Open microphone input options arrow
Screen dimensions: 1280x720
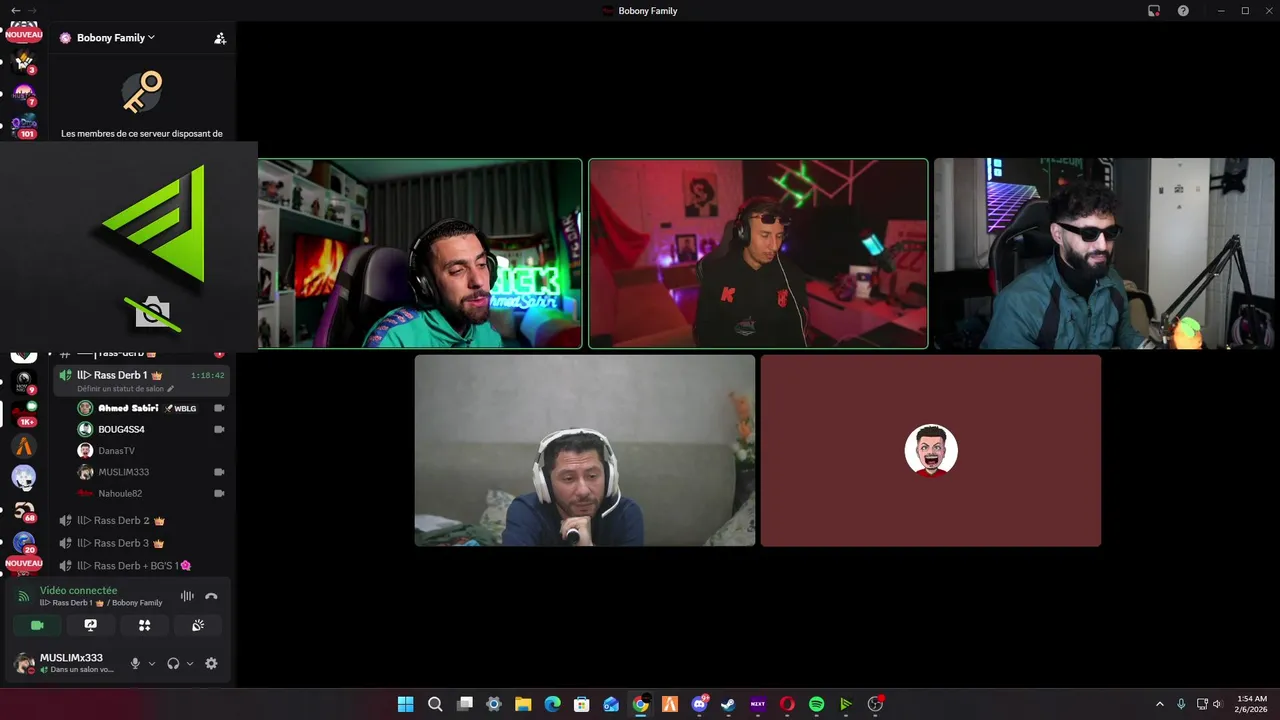click(152, 663)
